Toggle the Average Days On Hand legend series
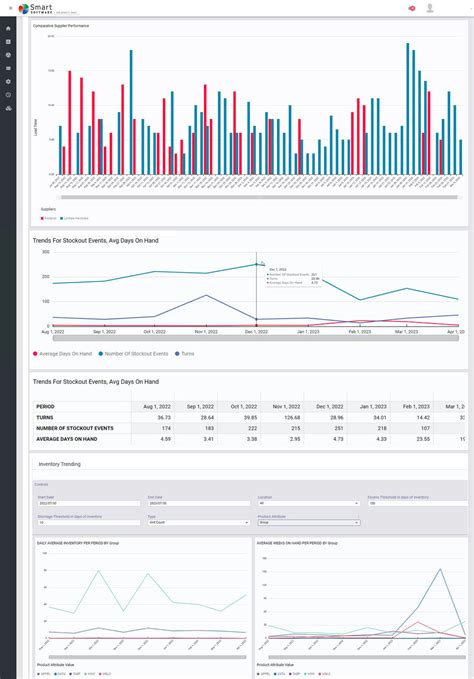Viewport: 474px width, 679px height. (62, 354)
